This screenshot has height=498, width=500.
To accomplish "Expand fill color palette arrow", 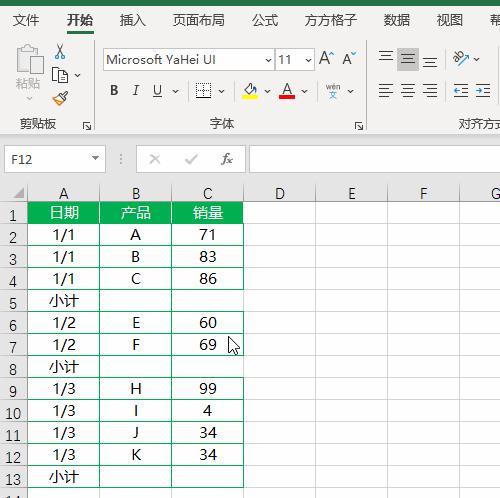I will point(267,91).
